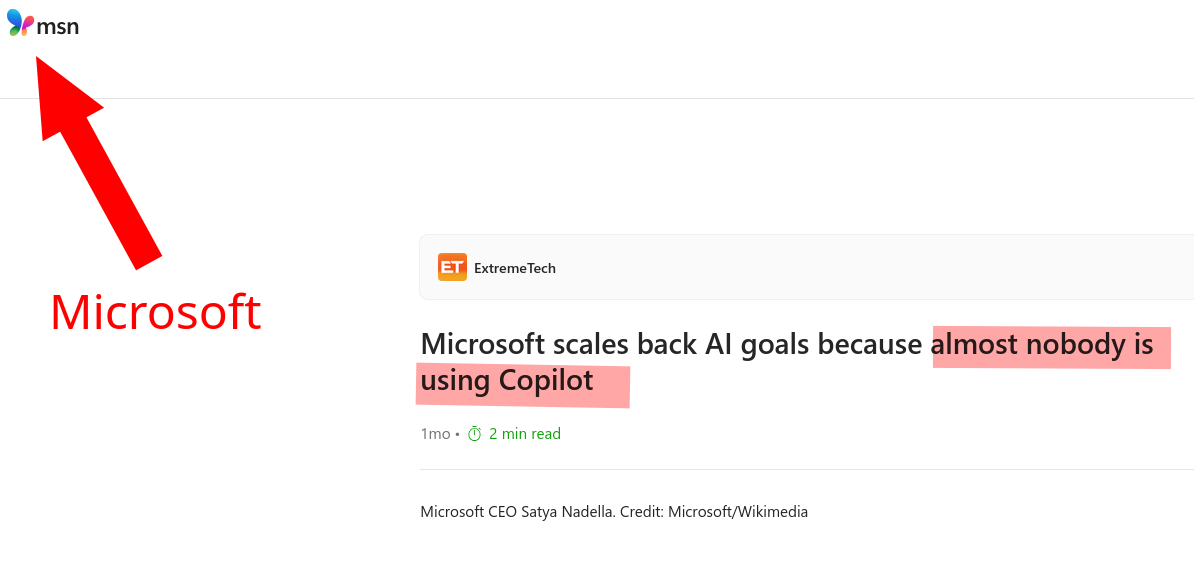The width and height of the screenshot is (1194, 578).
Task: Click the "1mo" article timestamp
Action: point(435,434)
